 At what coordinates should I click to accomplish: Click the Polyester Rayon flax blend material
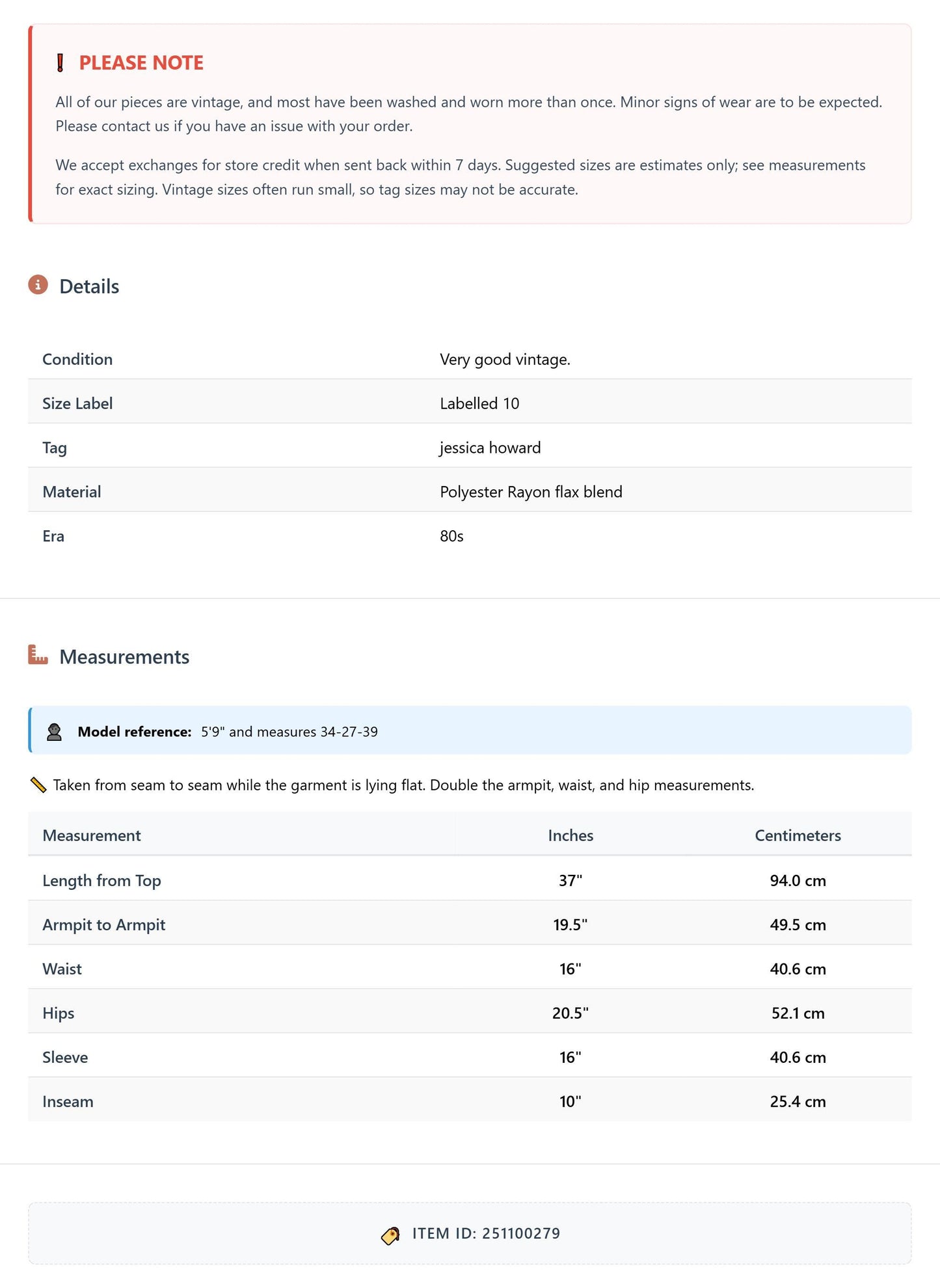coord(531,492)
